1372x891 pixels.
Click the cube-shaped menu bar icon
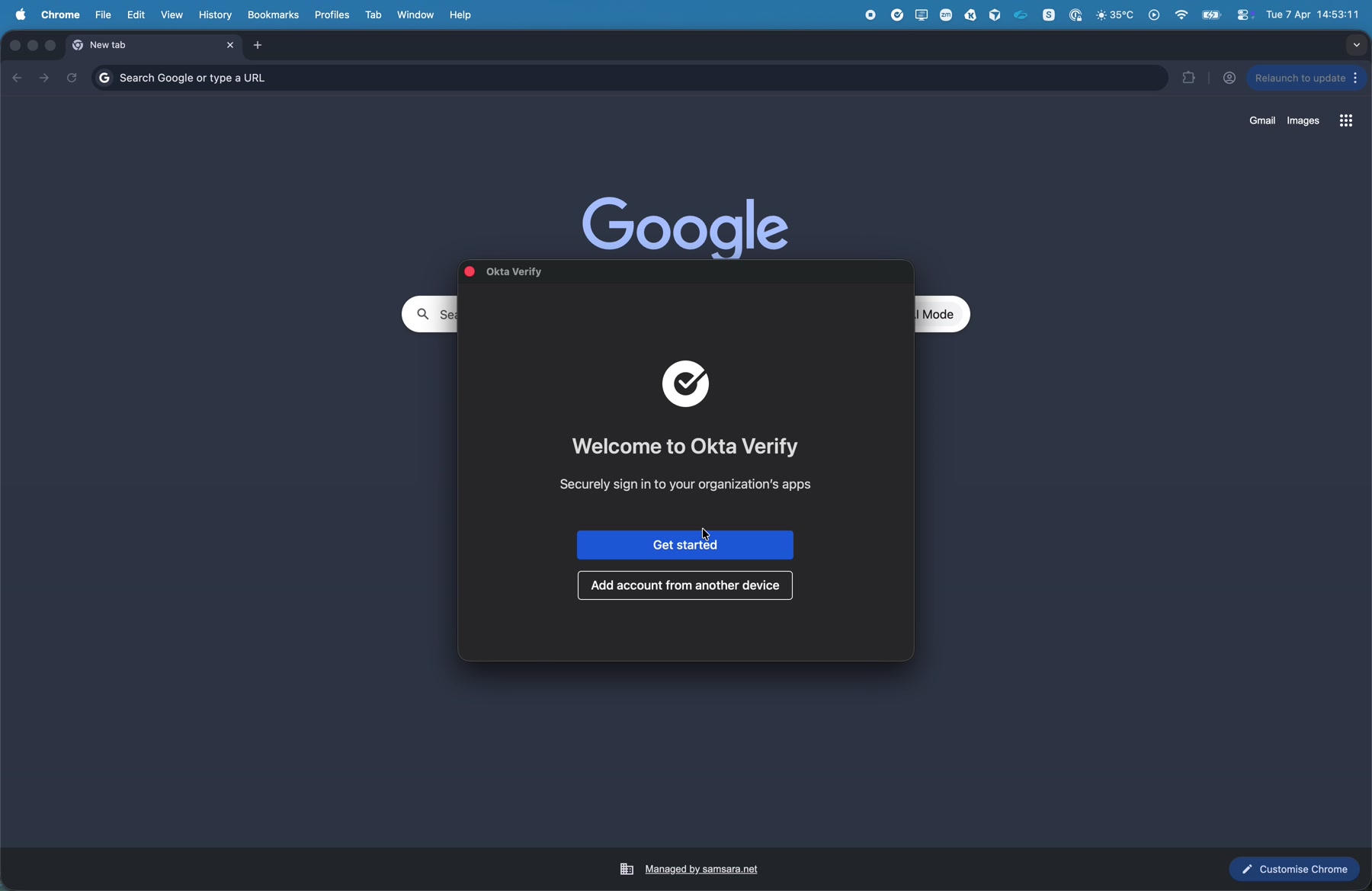pyautogui.click(x=995, y=14)
